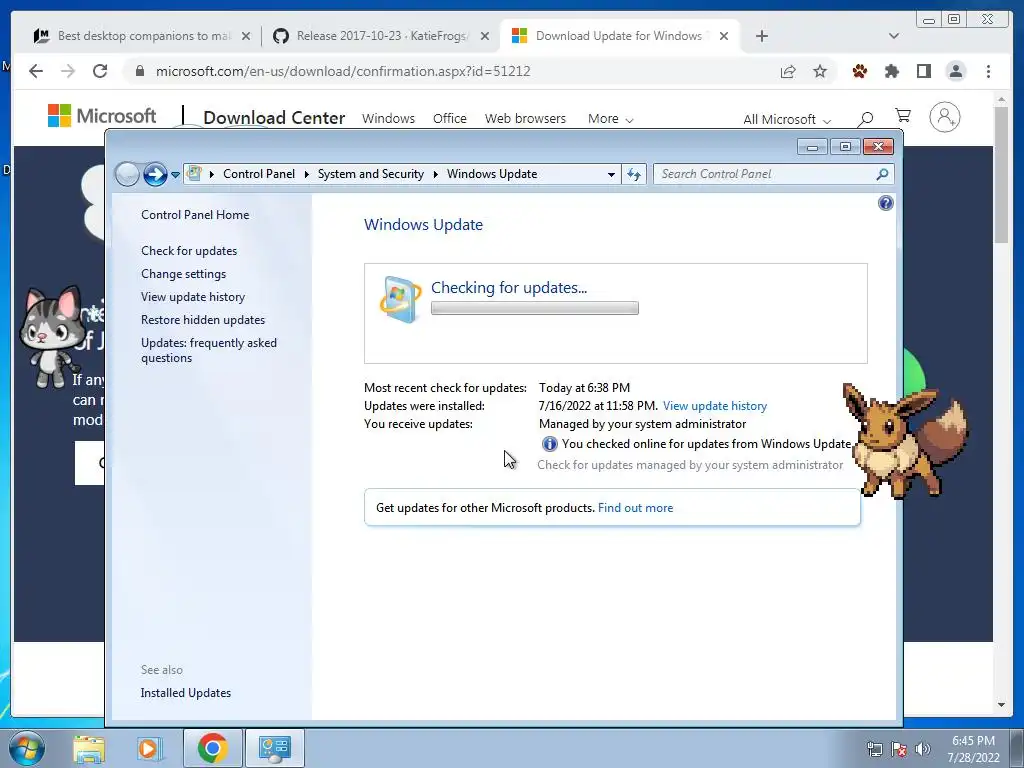Click the System and Security breadcrumb
Image resolution: width=1024 pixels, height=768 pixels.
pos(370,174)
